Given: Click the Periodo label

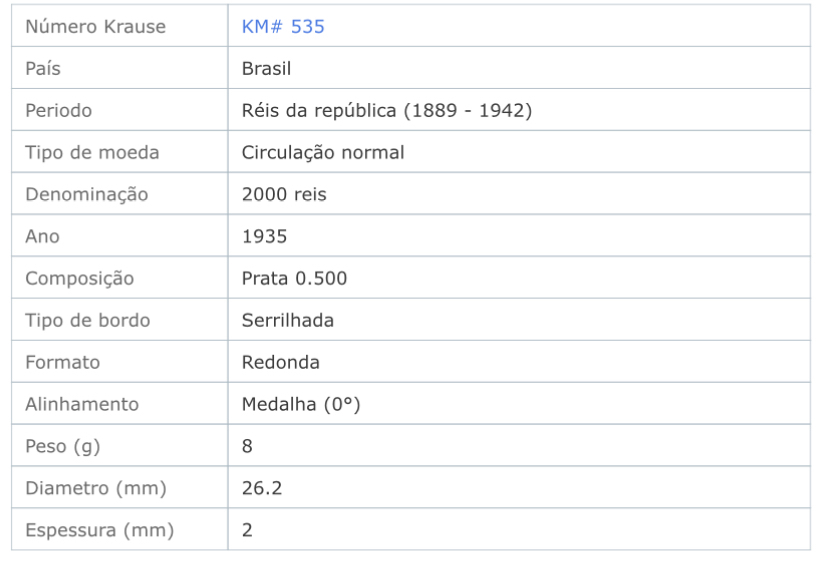Looking at the screenshot, I should coord(59,110).
